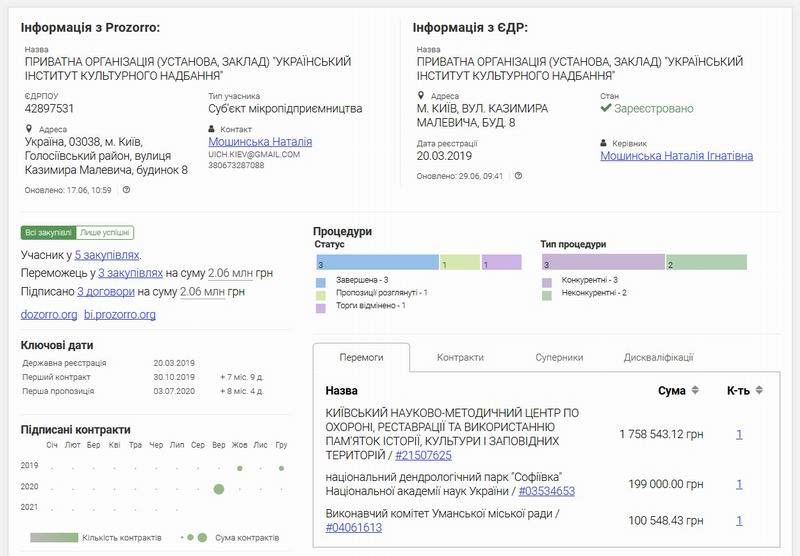Click the Сума column header label
This screenshot has width=800, height=556.
pos(671,391)
